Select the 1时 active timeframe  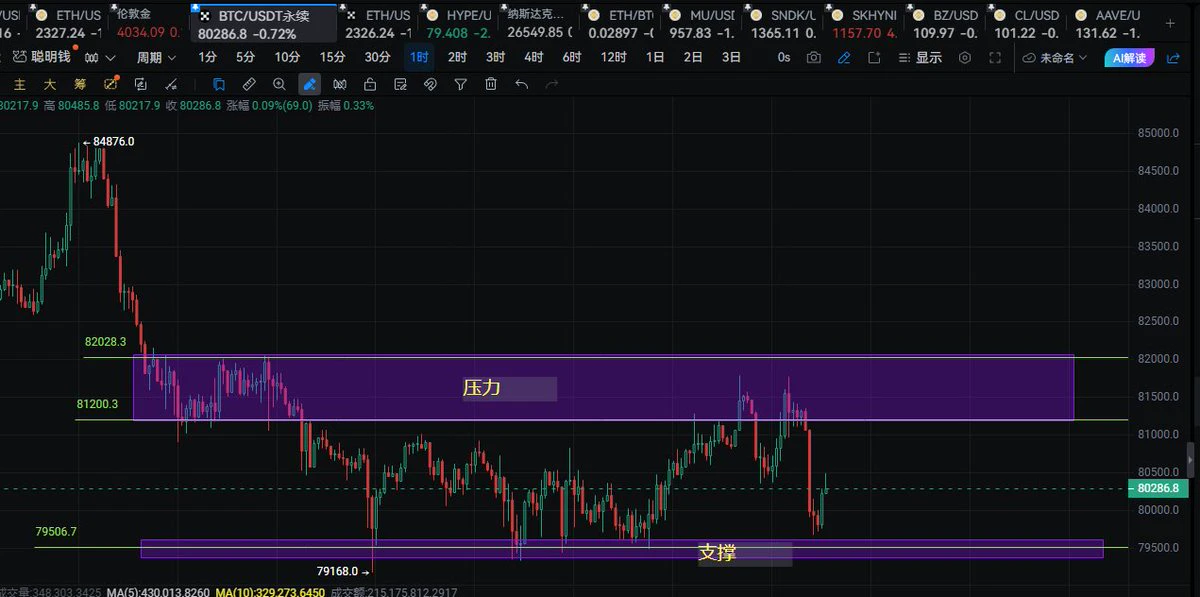[x=418, y=57]
